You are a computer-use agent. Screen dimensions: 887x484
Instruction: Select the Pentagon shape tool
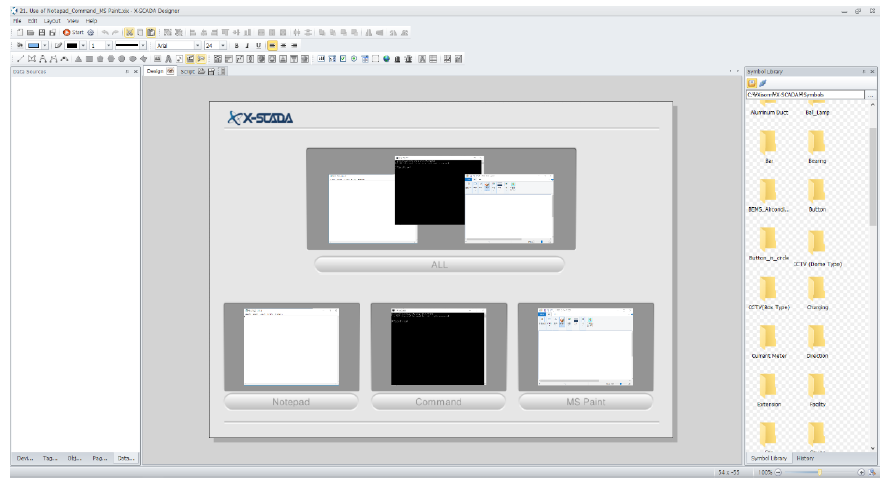tap(100, 59)
